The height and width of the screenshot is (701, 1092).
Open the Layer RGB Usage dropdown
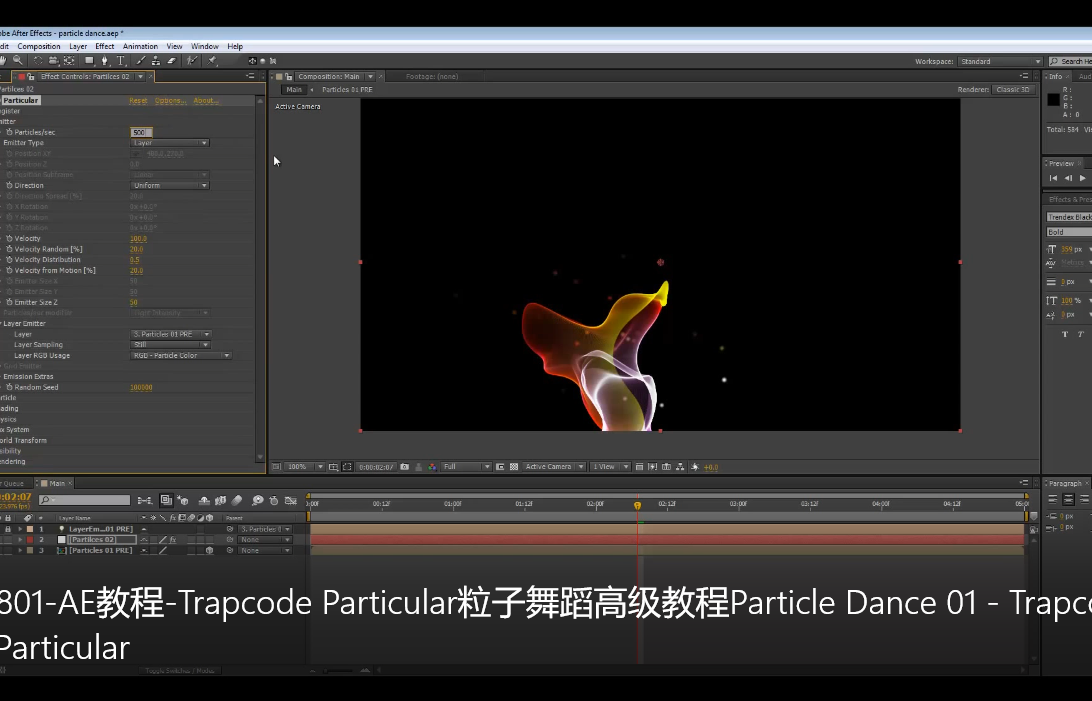pyautogui.click(x=181, y=355)
